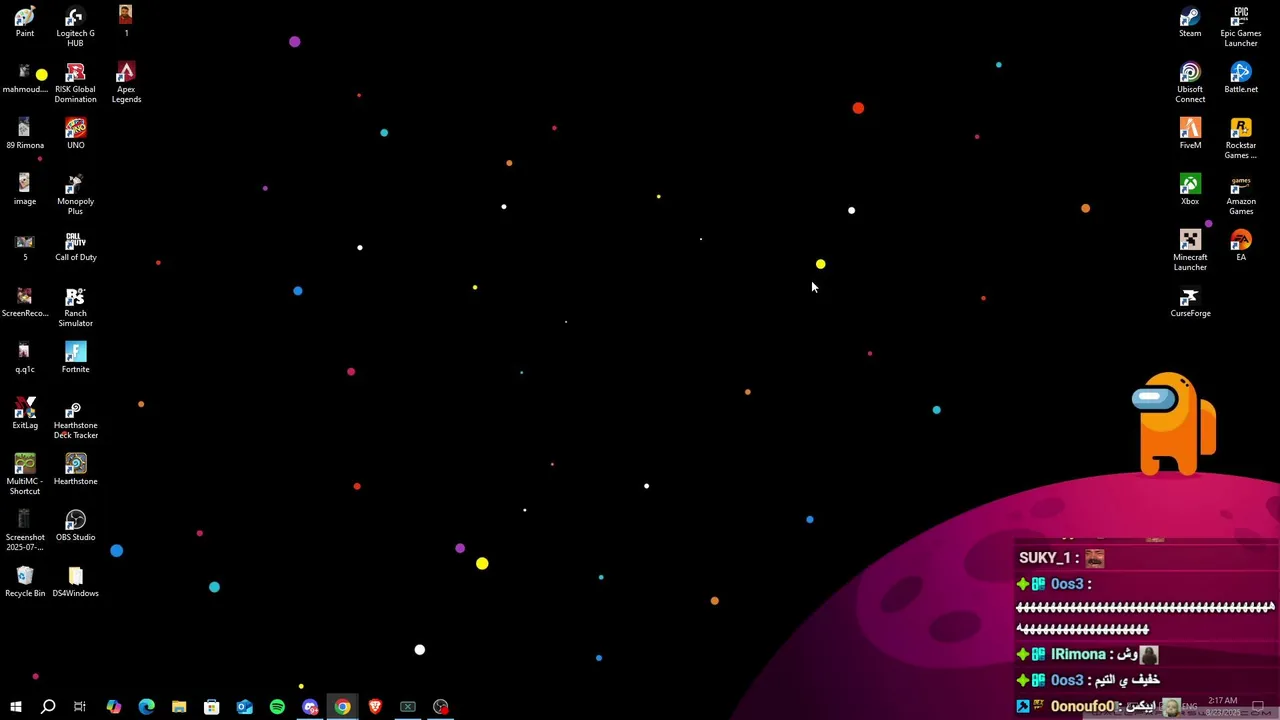Open the Rockstar Games launcher shortcut
This screenshot has height=720, width=1280.
click(x=1241, y=139)
